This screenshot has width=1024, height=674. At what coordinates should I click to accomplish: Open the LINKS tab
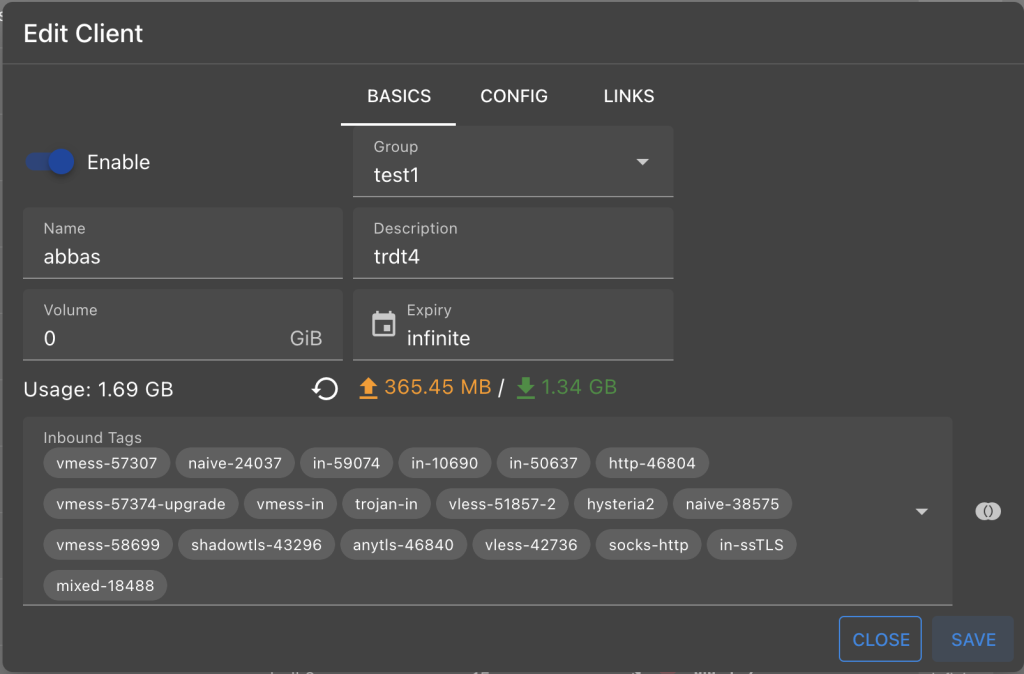point(628,96)
